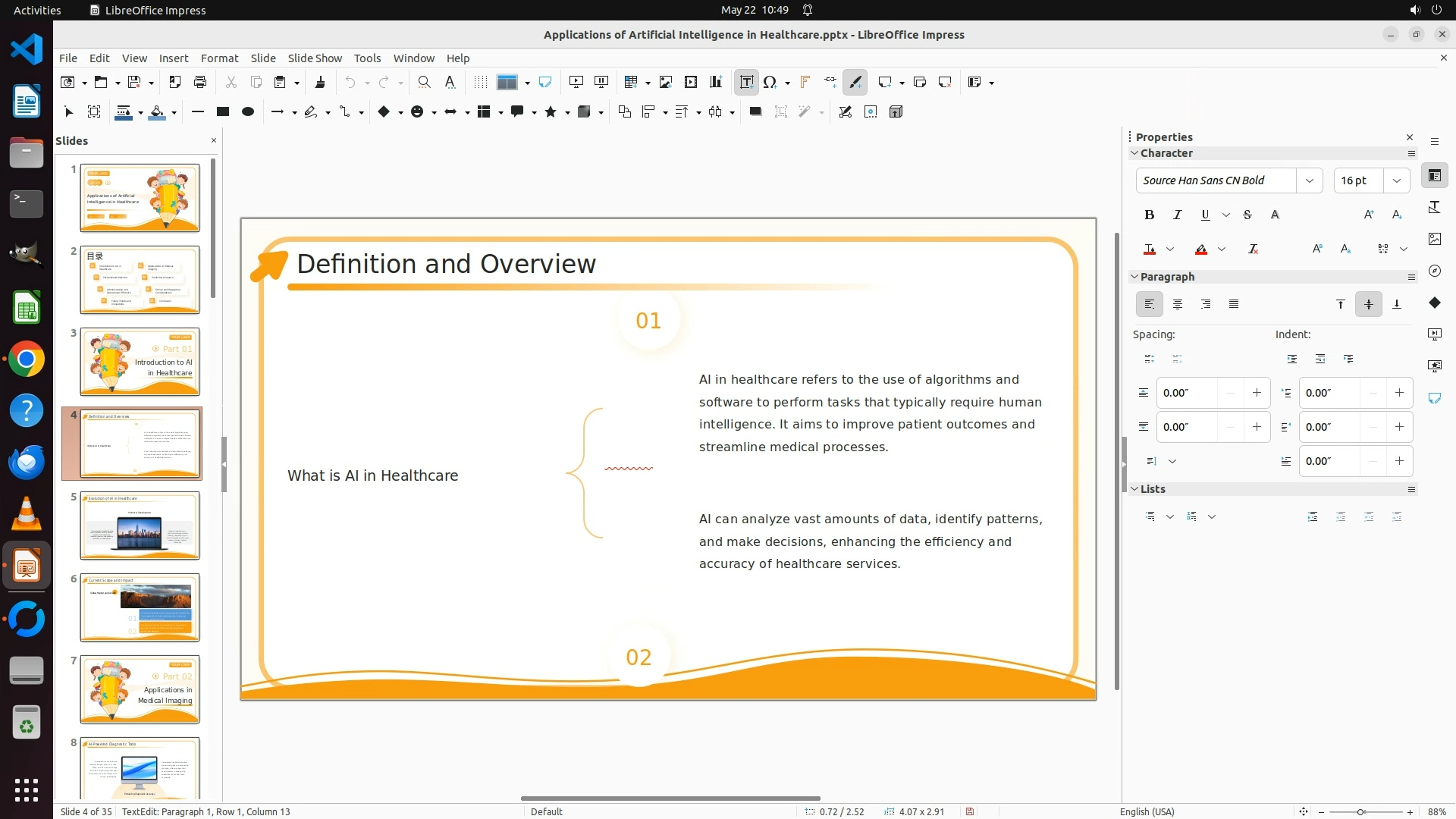Open the font name dropdown
The width and height of the screenshot is (1456, 819).
[1309, 180]
